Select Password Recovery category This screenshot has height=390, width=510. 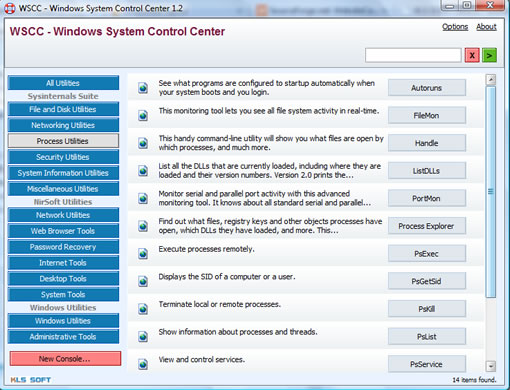[x=63, y=247]
